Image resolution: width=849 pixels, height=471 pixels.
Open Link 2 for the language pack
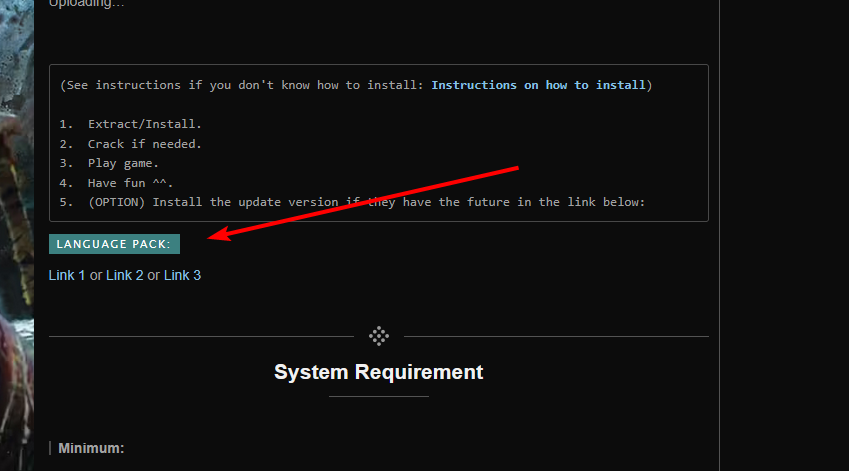[x=125, y=275]
